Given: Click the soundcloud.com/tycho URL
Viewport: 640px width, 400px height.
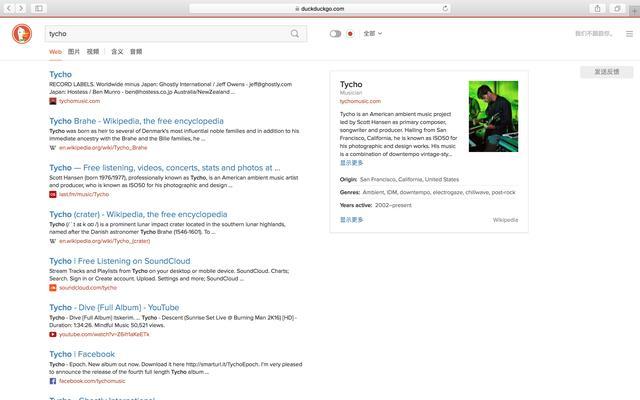Looking at the screenshot, I should click(x=88, y=288).
